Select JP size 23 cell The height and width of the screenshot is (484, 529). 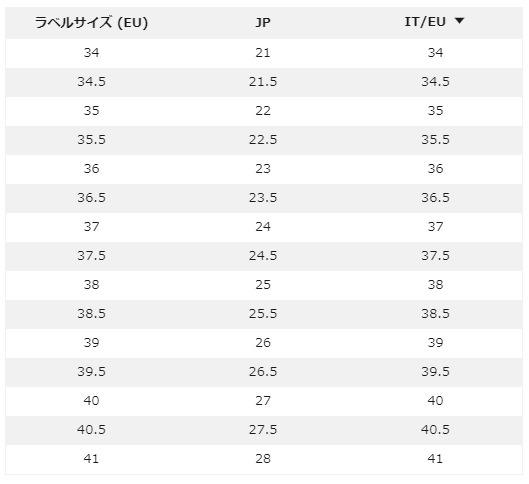coord(263,169)
